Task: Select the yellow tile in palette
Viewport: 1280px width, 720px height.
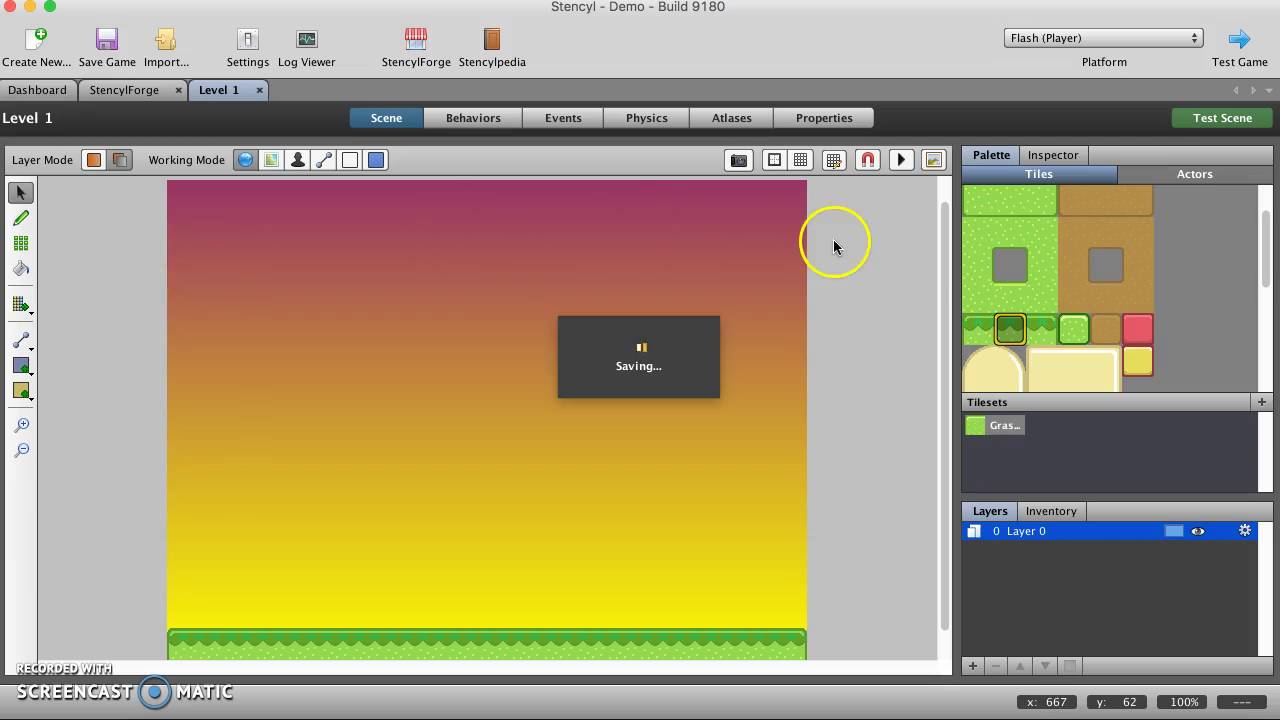Action: [1137, 361]
